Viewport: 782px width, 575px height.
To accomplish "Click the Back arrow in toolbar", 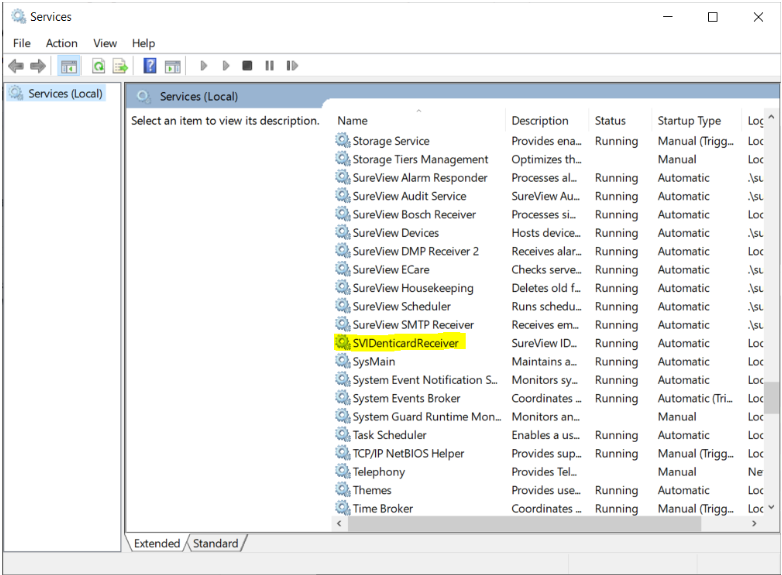I will tap(16, 66).
